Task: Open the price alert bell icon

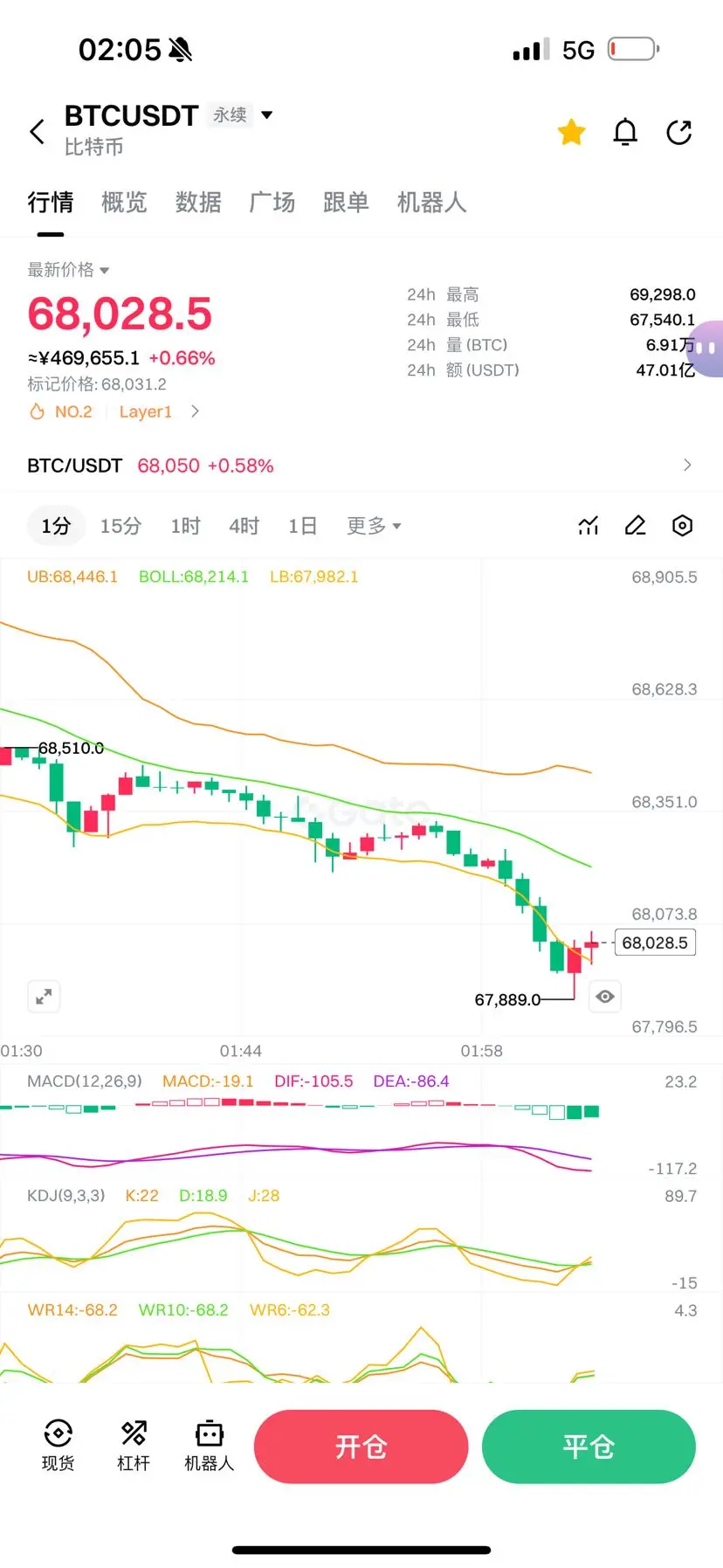Action: pyautogui.click(x=625, y=132)
